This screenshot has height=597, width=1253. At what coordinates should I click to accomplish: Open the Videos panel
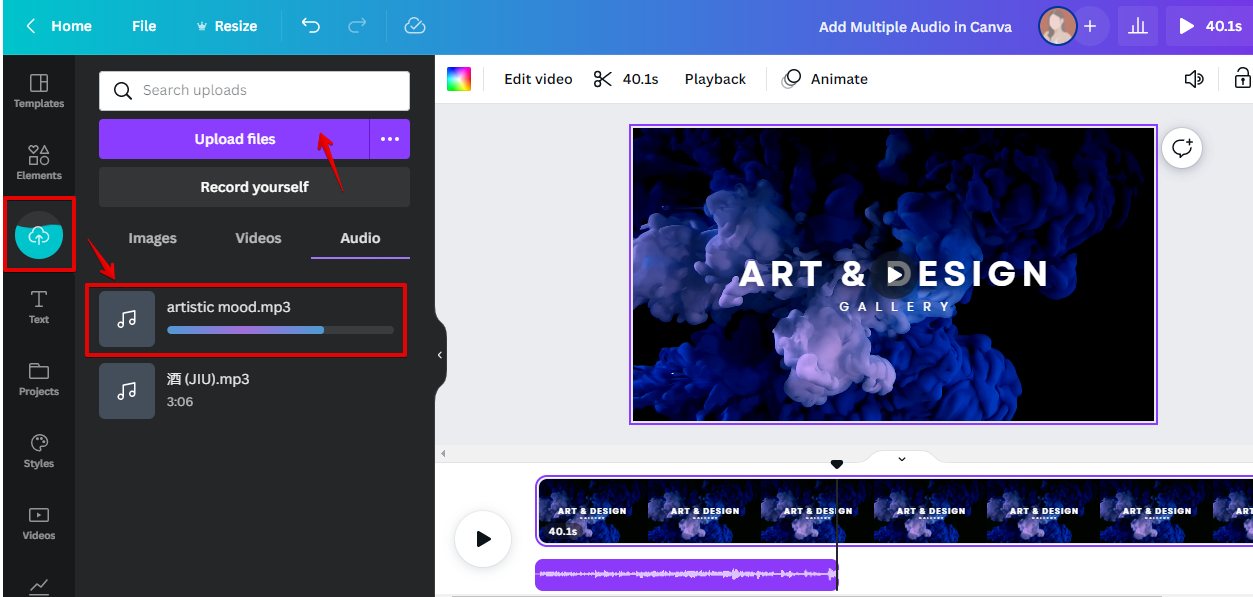point(38,522)
